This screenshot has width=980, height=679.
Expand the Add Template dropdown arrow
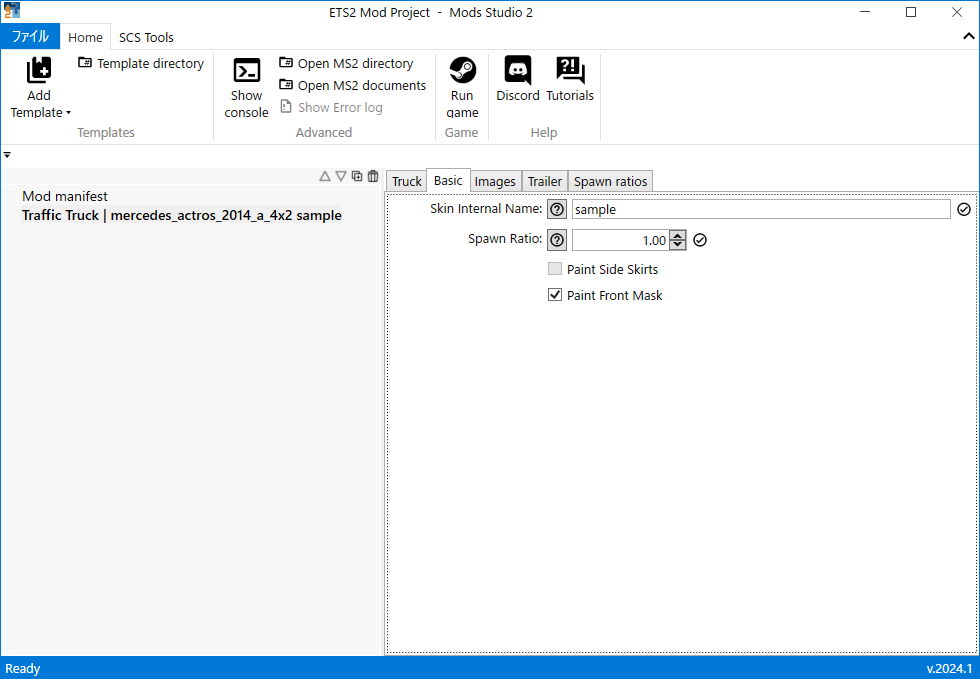click(68, 113)
